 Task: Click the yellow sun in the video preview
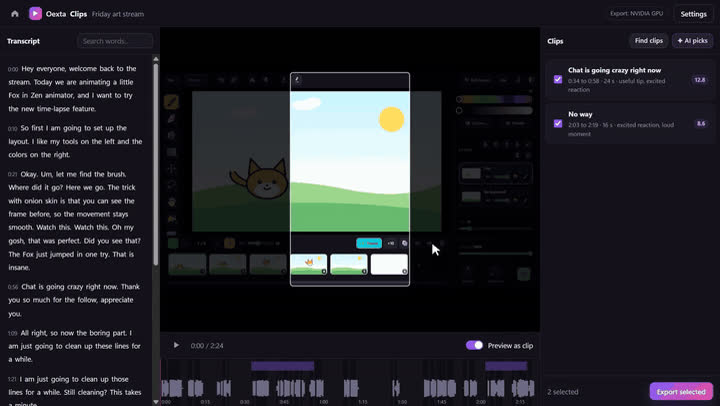pyautogui.click(x=391, y=119)
